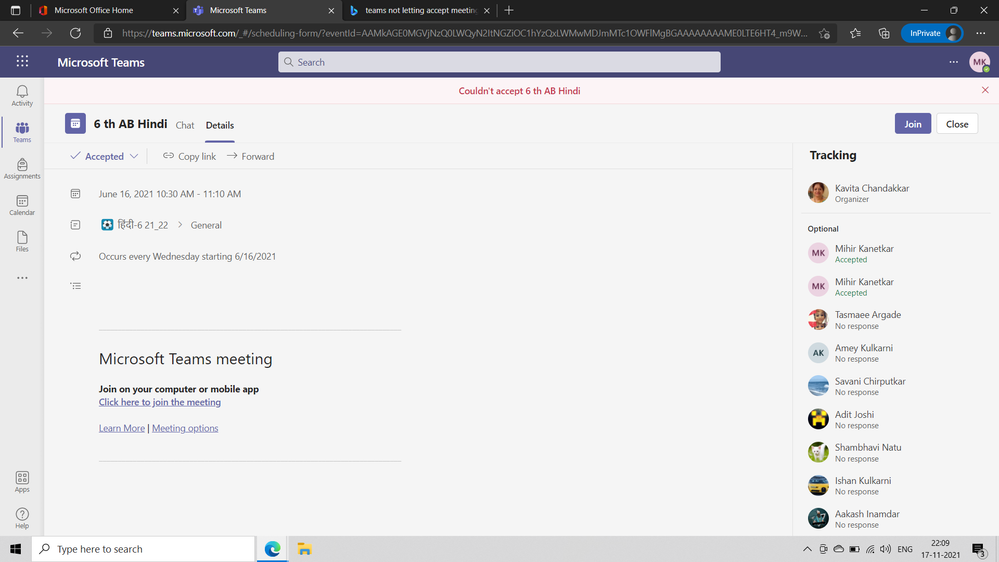Screen dimensions: 999x562
Task: Open browser settings and more menu
Action: click(x=980, y=33)
